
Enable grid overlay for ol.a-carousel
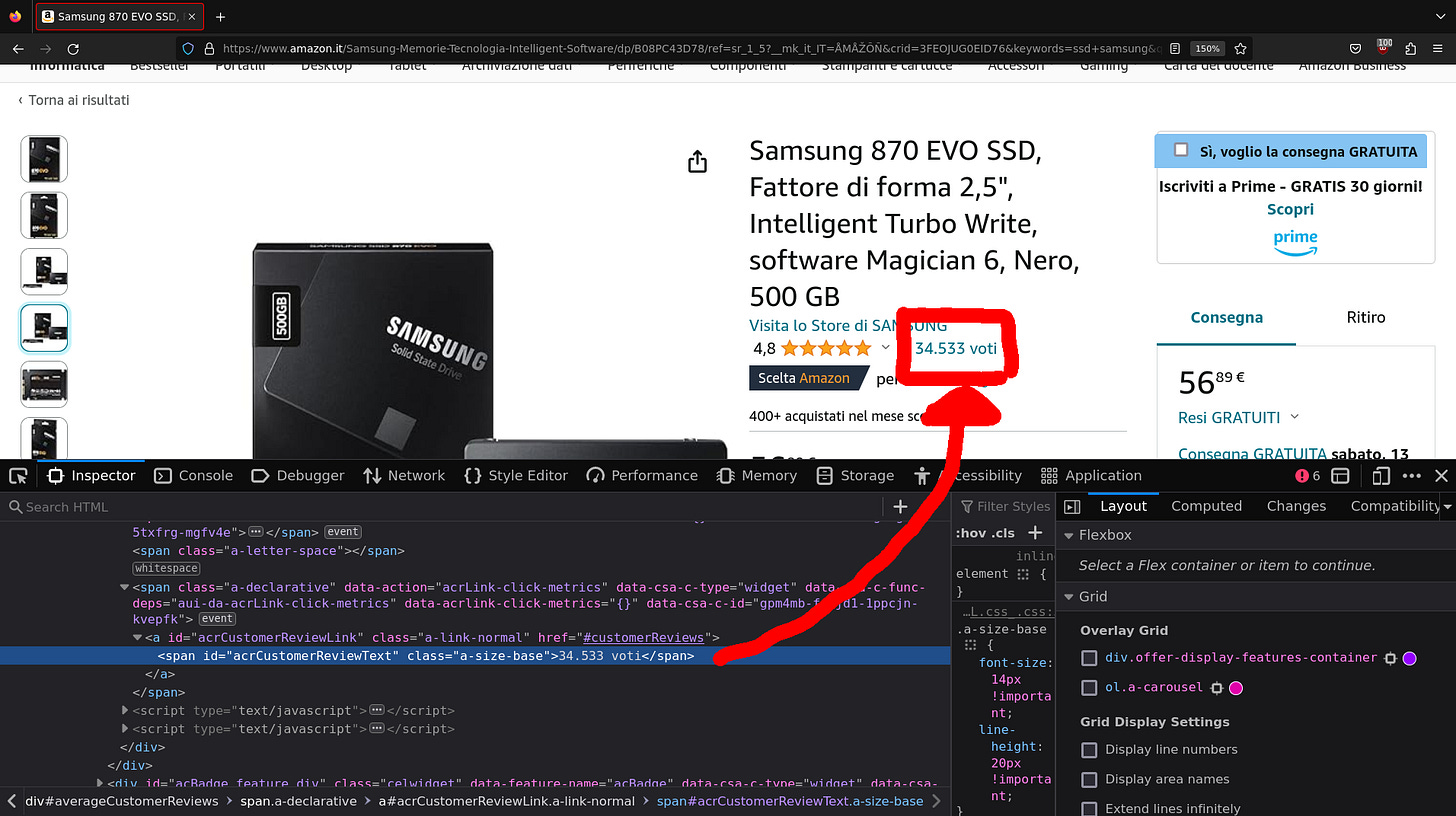pyautogui.click(x=1090, y=687)
